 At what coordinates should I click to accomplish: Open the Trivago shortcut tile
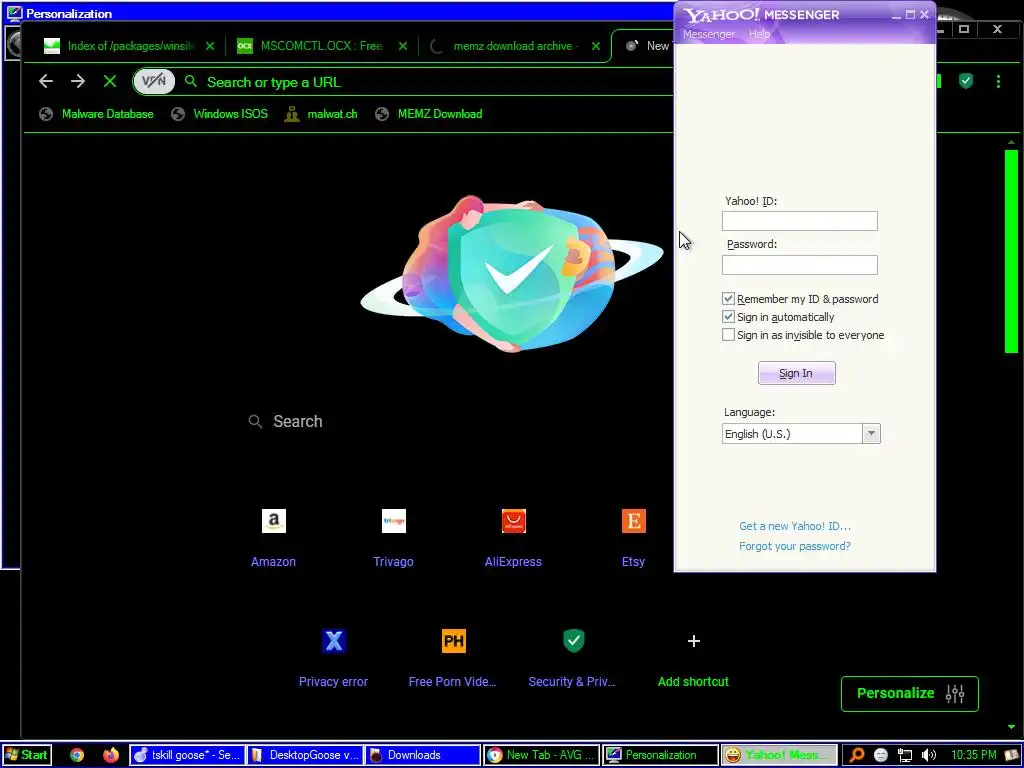pos(394,521)
